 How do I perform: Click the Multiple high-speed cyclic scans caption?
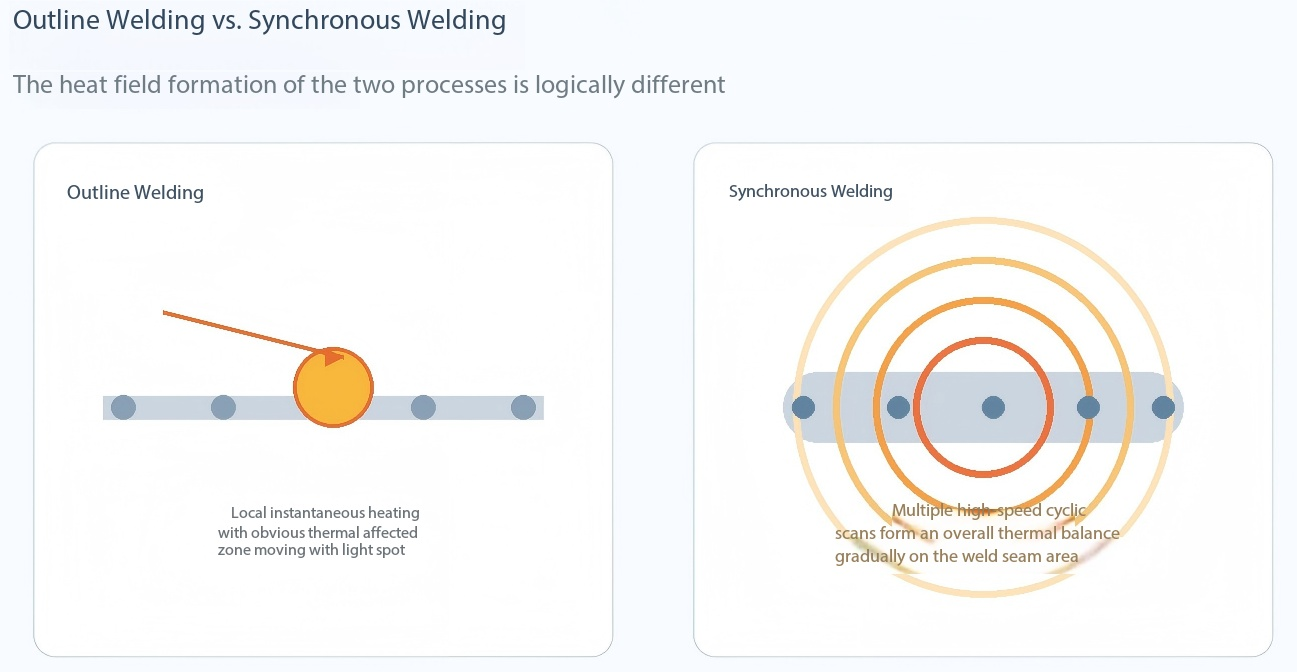coord(977,533)
